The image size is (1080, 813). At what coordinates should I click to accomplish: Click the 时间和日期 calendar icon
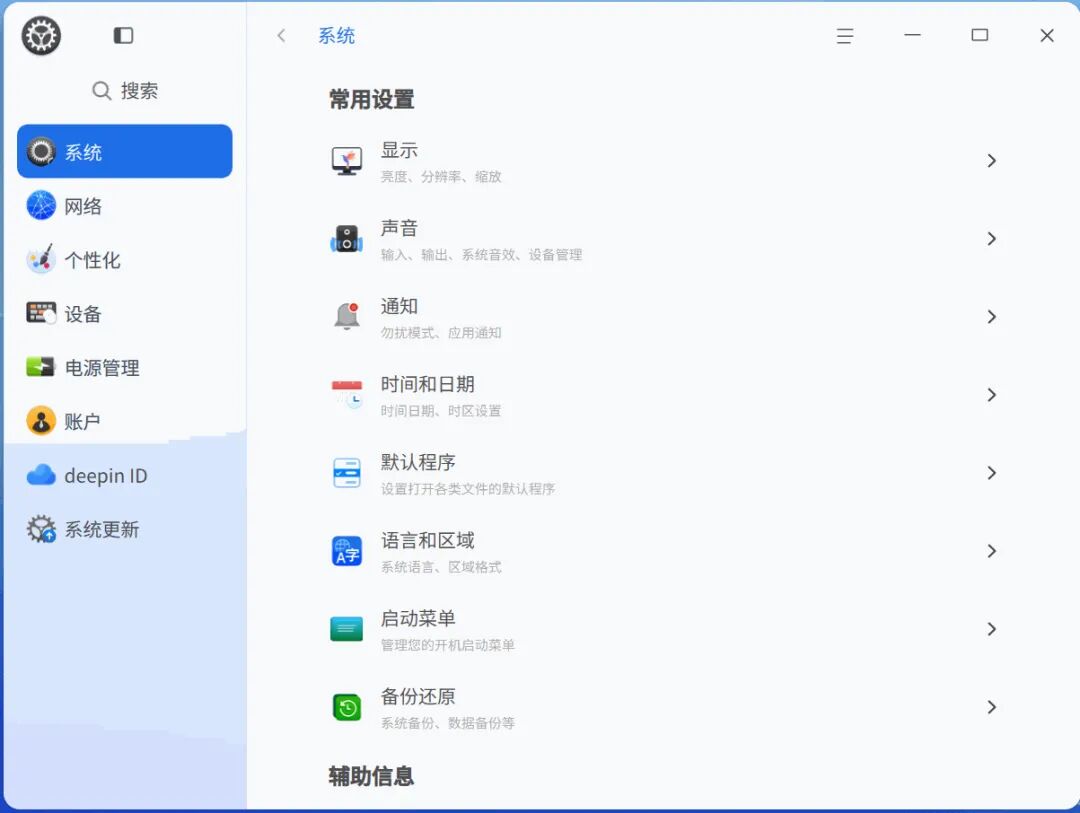coord(347,394)
